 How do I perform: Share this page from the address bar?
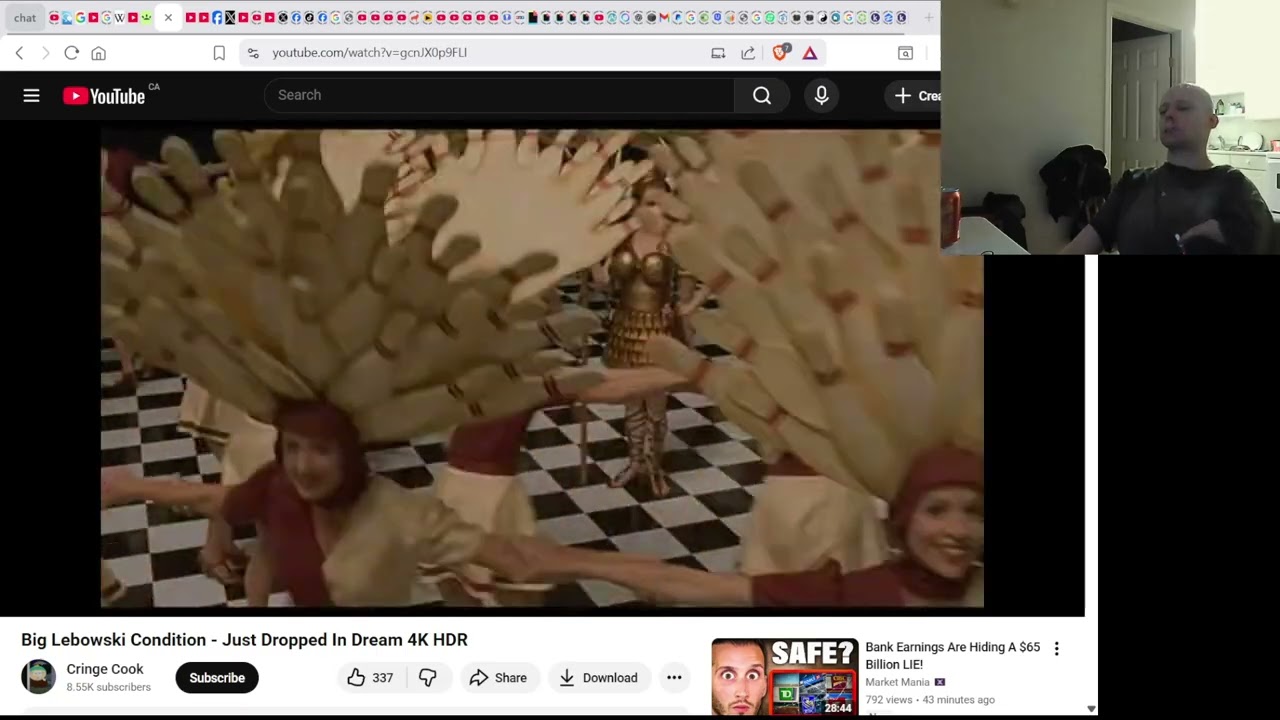point(748,53)
